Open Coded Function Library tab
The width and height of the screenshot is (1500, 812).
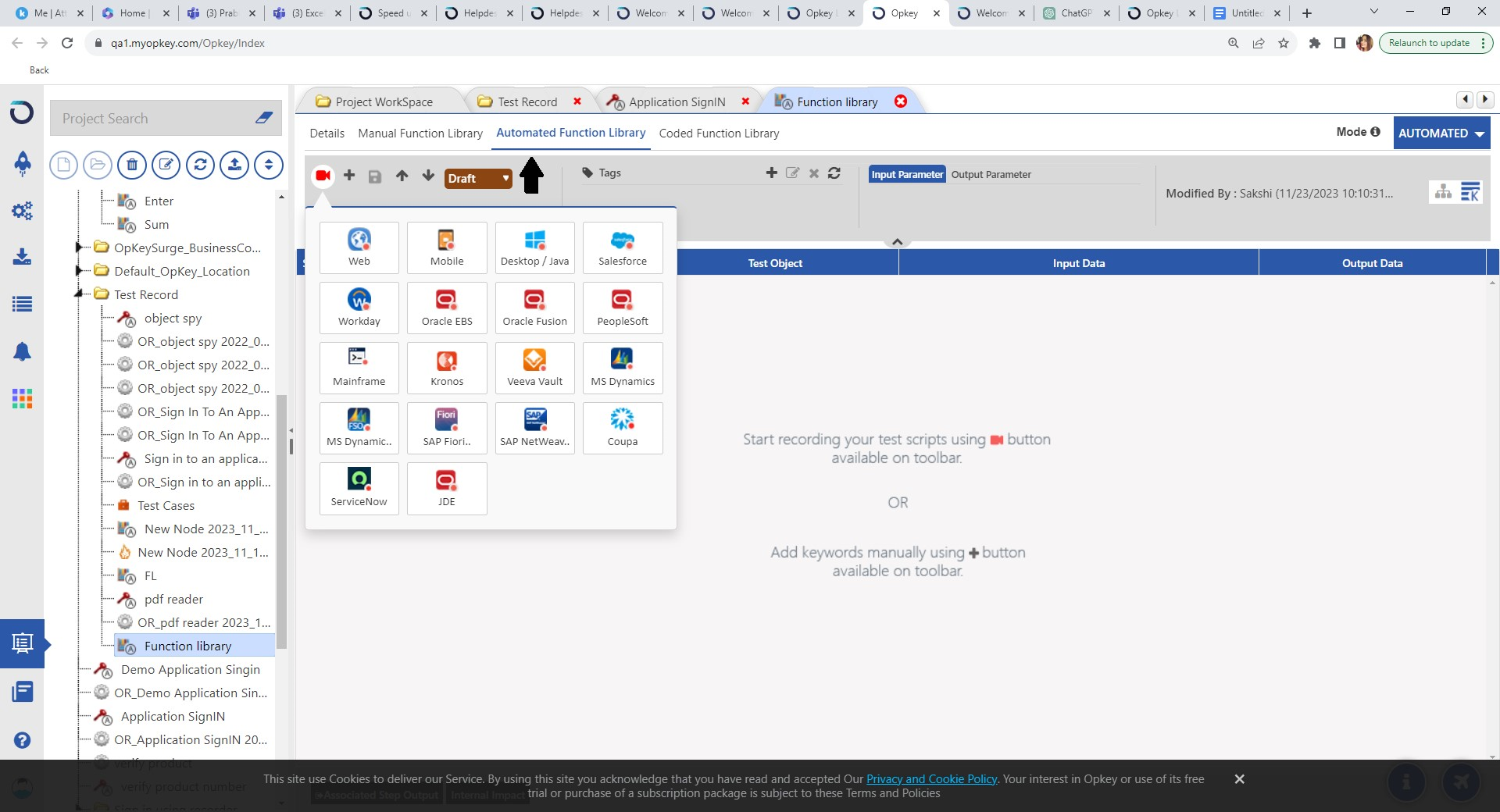coord(719,134)
